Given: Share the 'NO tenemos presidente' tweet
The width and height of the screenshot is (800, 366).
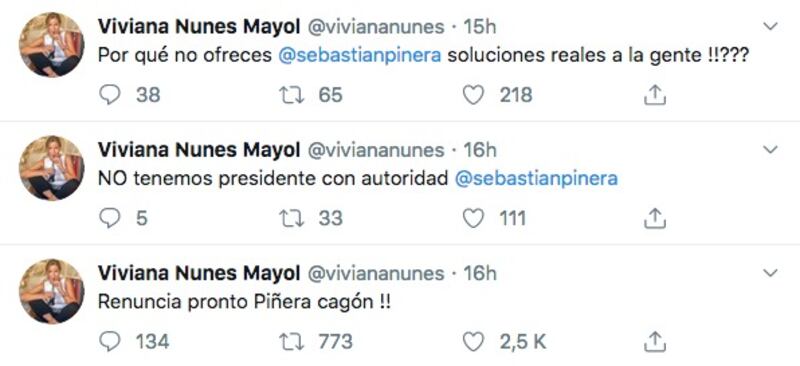Looking at the screenshot, I should coord(655,218).
